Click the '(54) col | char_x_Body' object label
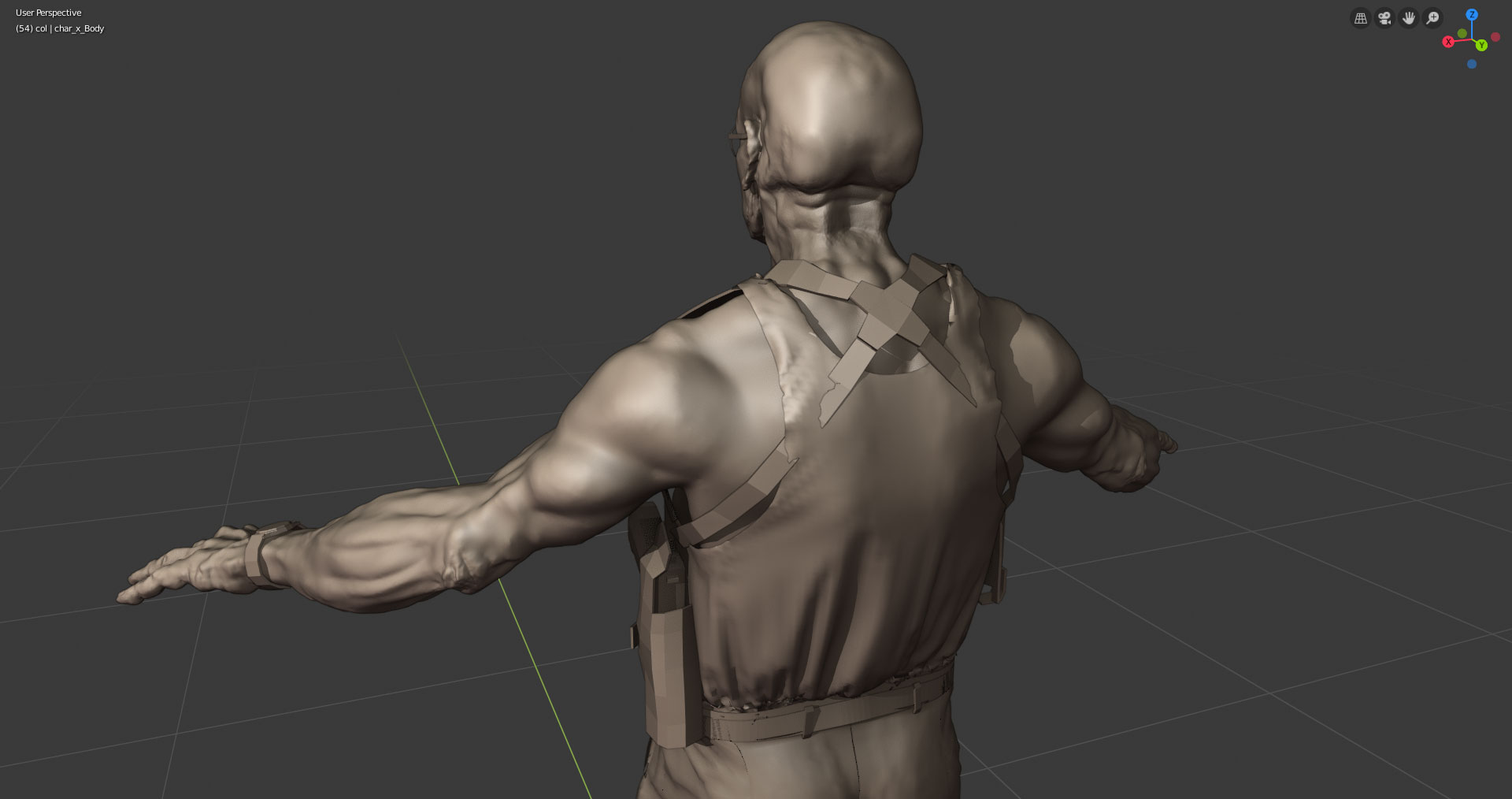 [x=60, y=28]
